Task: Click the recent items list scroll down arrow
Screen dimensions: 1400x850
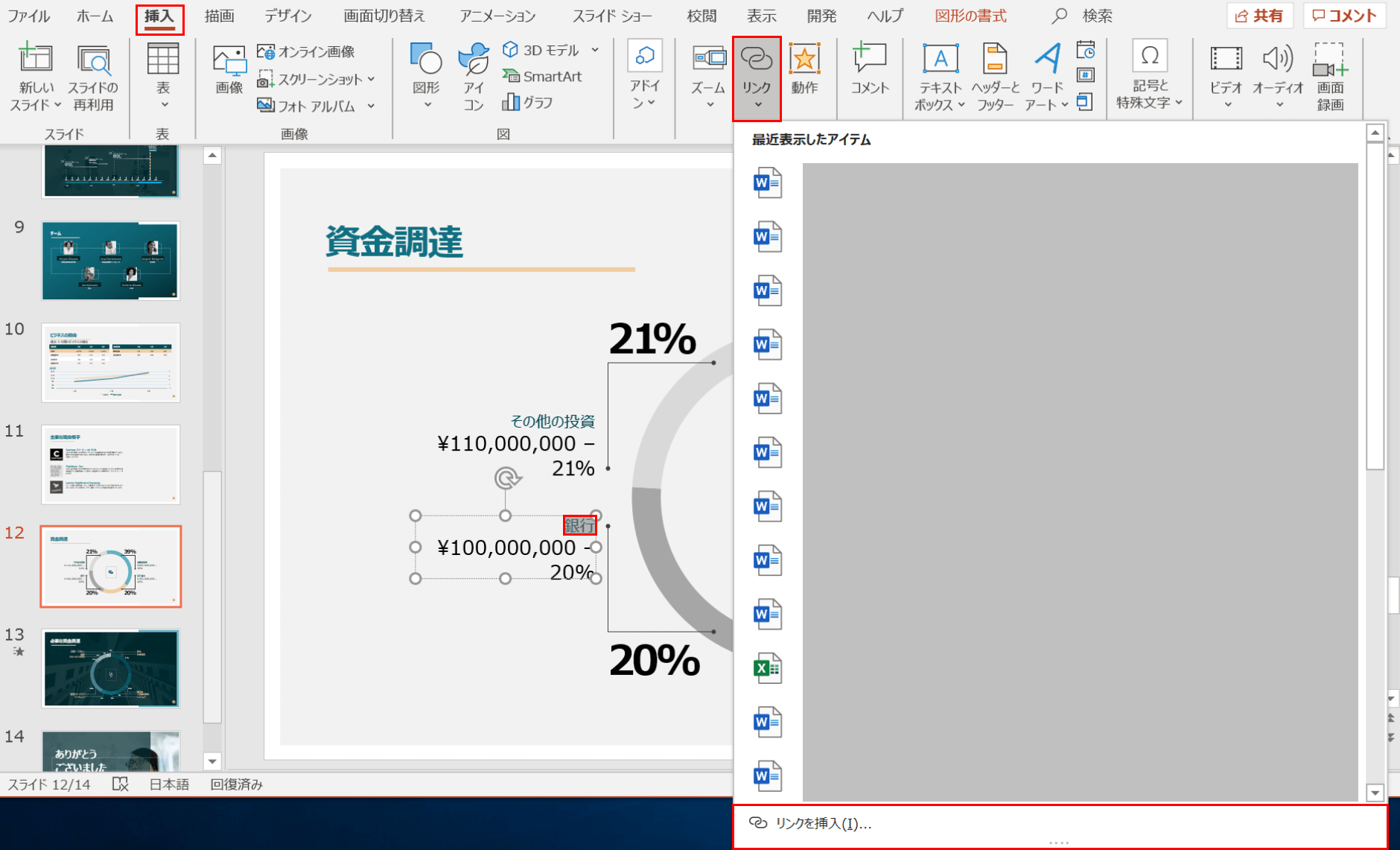Action: pos(1375,793)
